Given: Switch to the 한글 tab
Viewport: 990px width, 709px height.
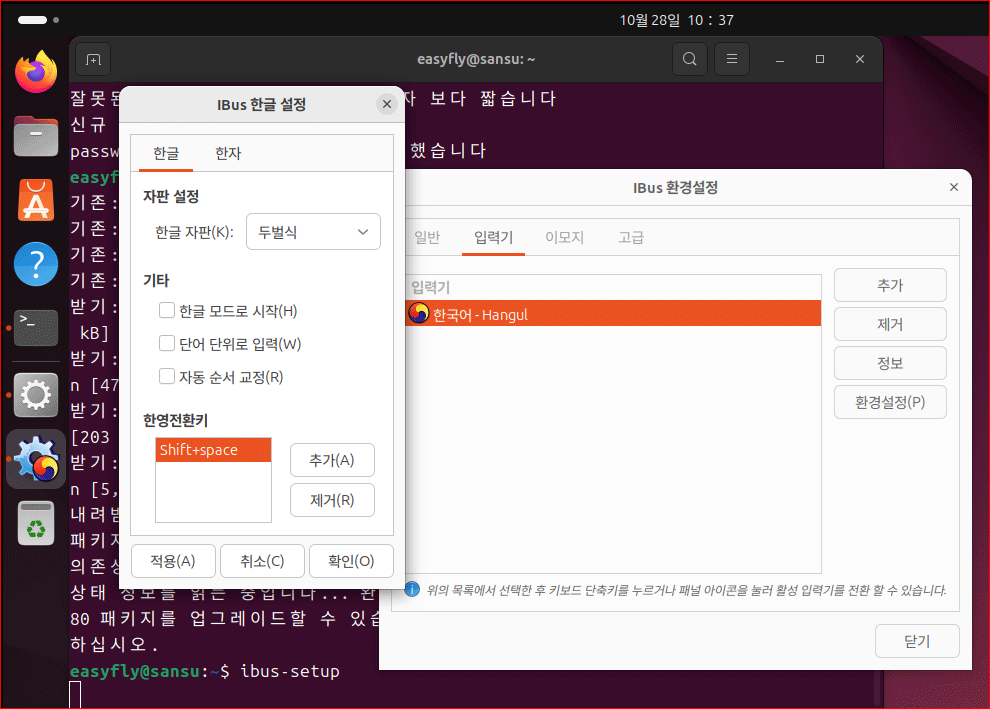Looking at the screenshot, I should point(166,153).
